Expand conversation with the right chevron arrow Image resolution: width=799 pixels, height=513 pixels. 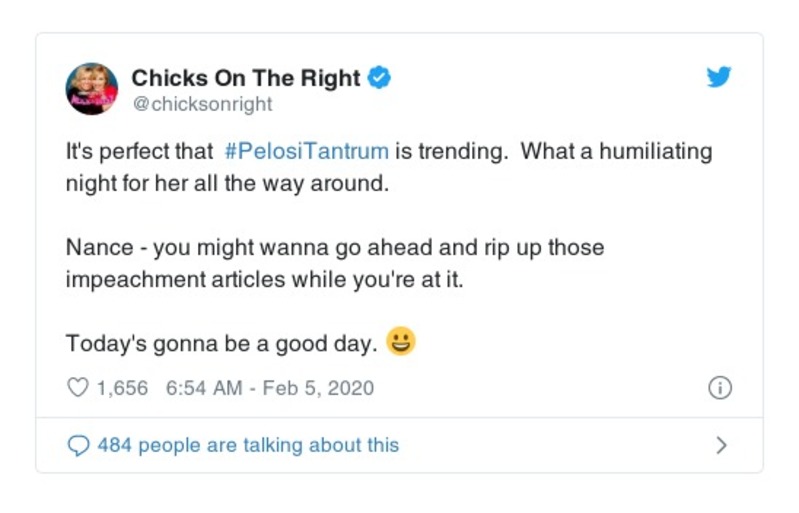click(722, 446)
